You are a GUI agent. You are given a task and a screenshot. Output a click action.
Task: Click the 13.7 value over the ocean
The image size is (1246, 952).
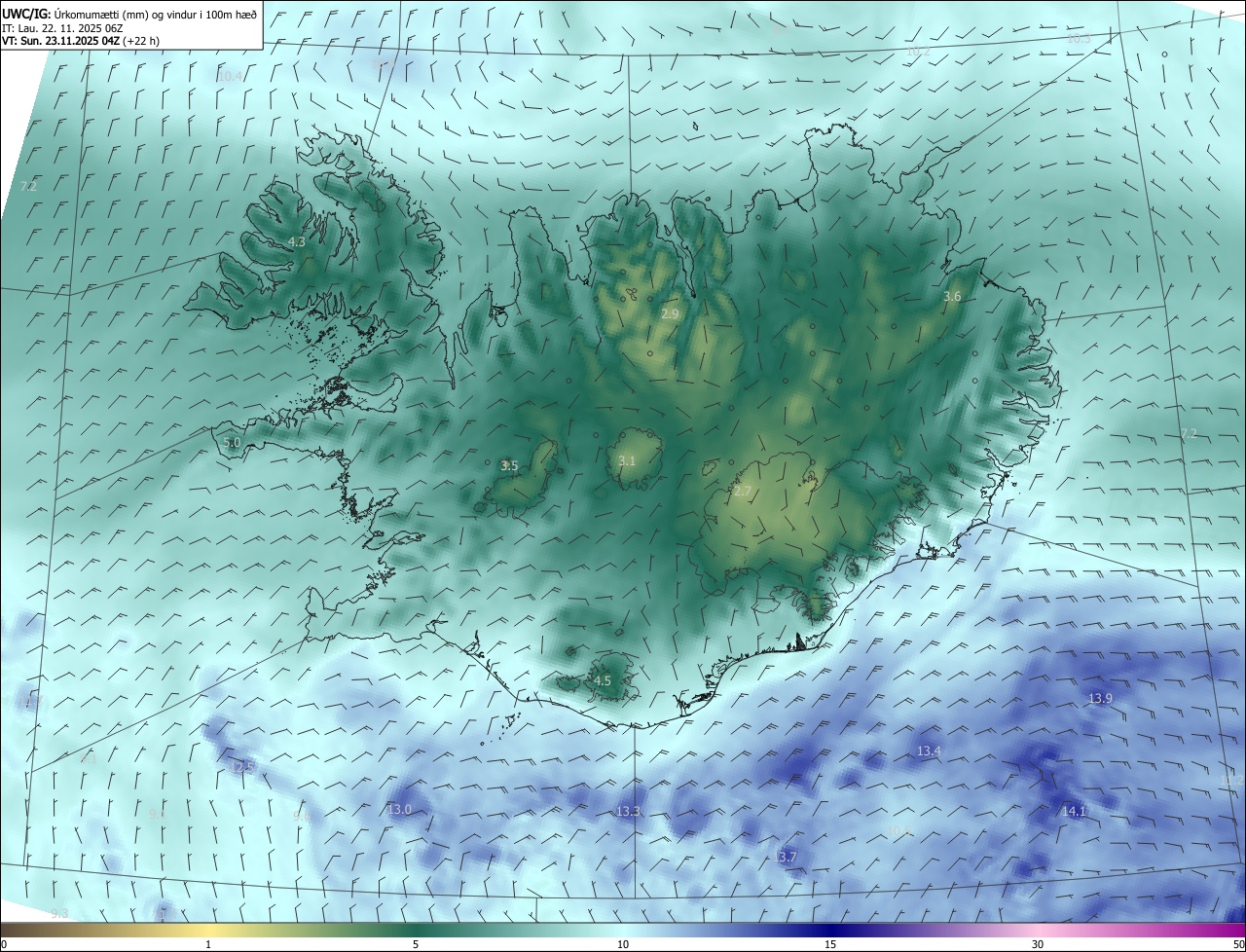[785, 857]
